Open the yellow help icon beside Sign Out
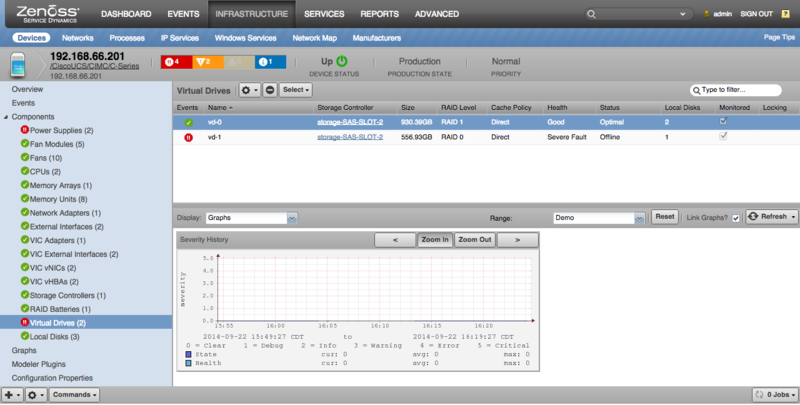 pyautogui.click(x=786, y=14)
